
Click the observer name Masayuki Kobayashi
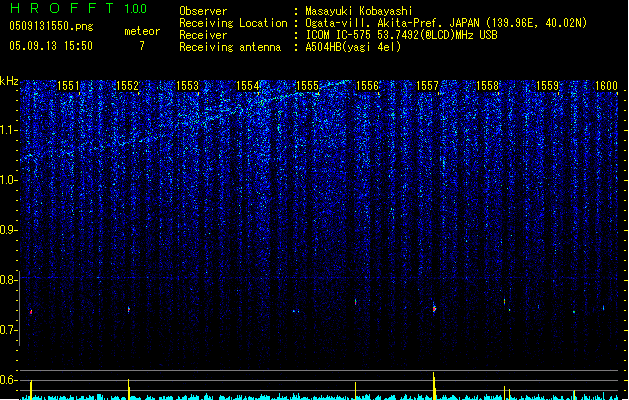point(359,11)
